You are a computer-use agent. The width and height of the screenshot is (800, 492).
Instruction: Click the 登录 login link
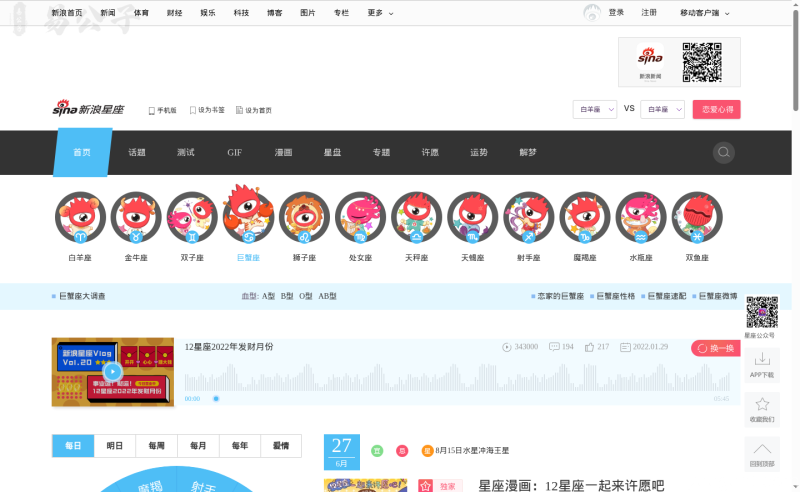(x=616, y=13)
